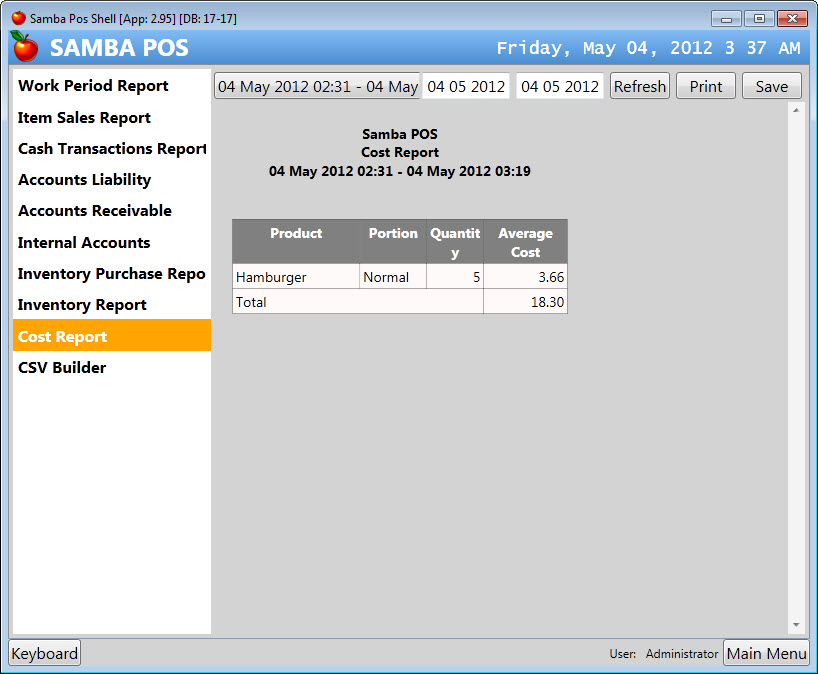The width and height of the screenshot is (818, 674).
Task: Select Cash Transactions Report
Action: 112,149
